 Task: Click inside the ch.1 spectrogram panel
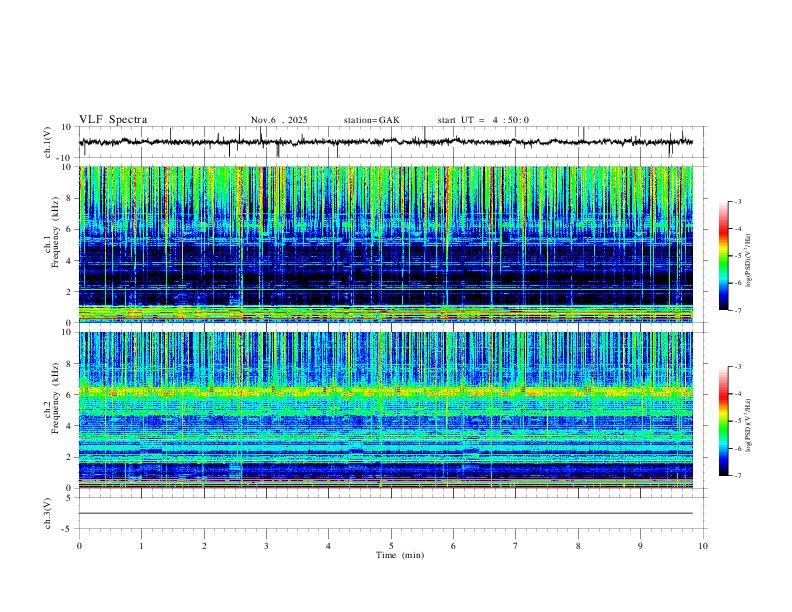[385, 244]
